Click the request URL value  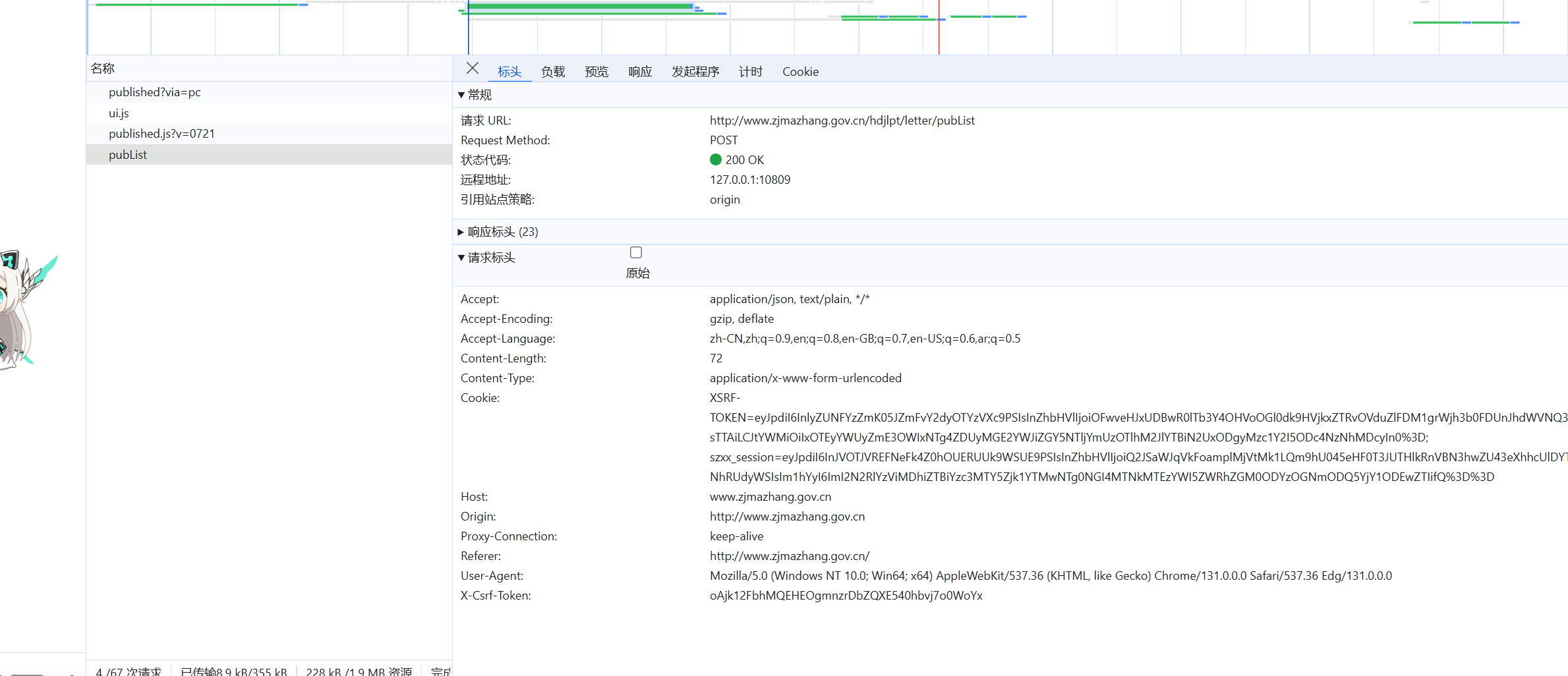[842, 121]
